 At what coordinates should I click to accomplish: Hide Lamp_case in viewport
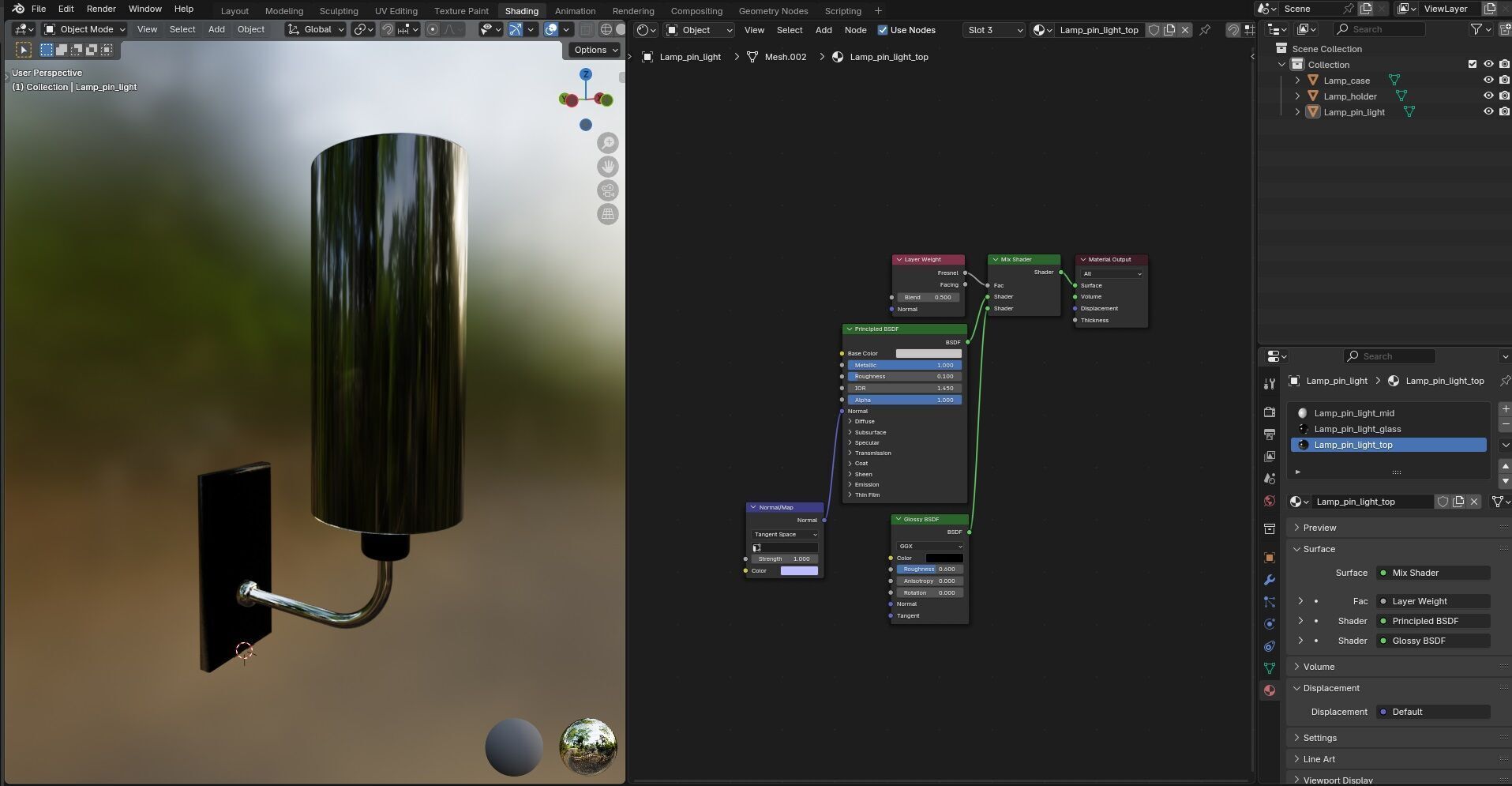1488,81
